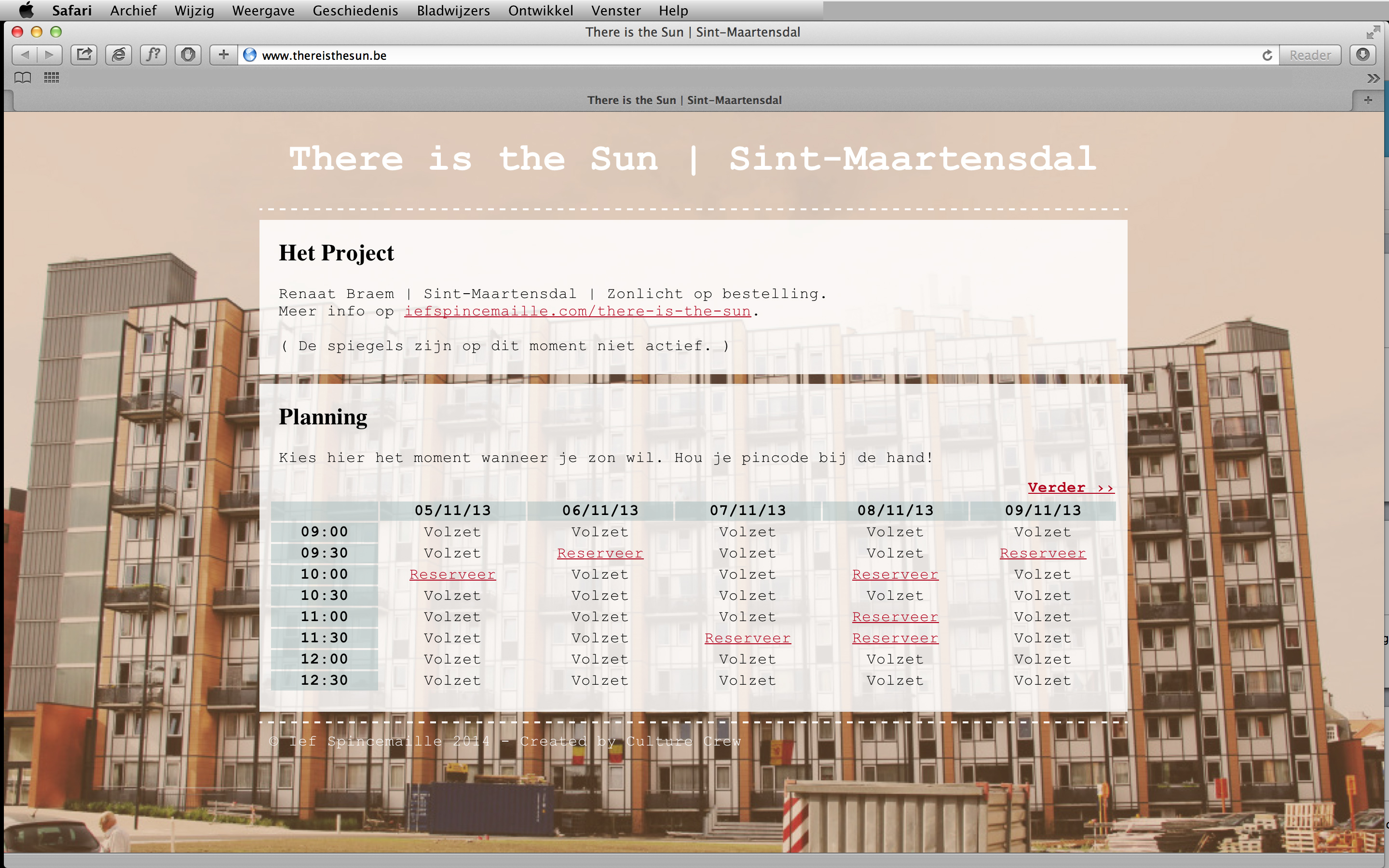The width and height of the screenshot is (1389, 868).
Task: Click the AdBlock stop-hand icon
Action: pos(188,55)
